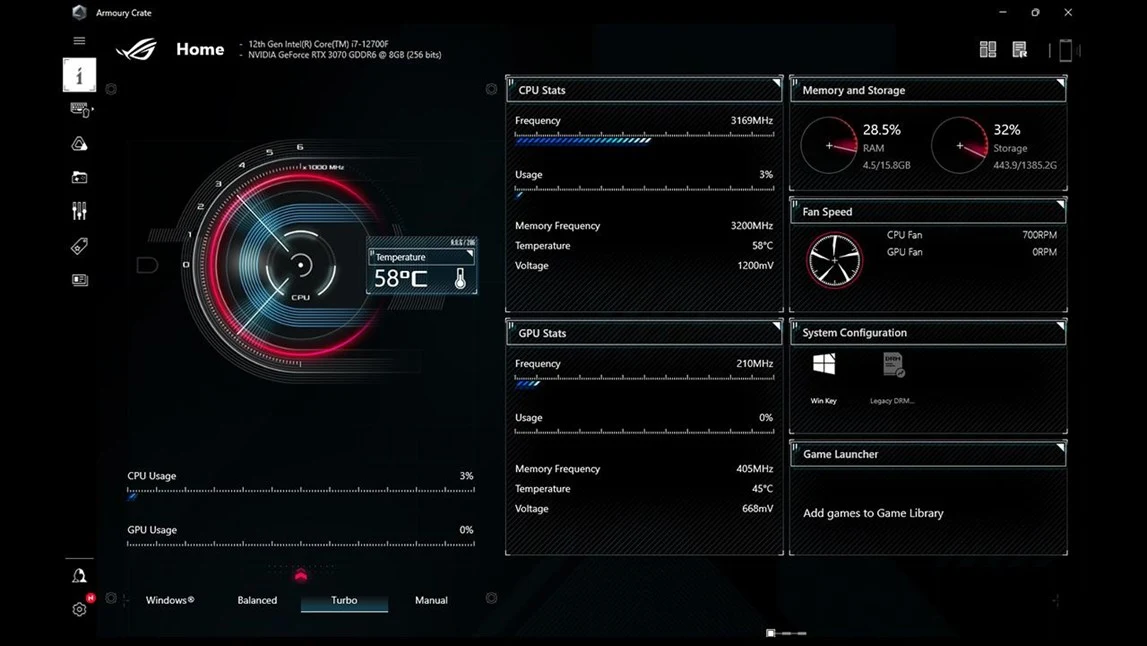Click the 210MHz GPU frequency value
The width and height of the screenshot is (1147, 646).
(754, 363)
